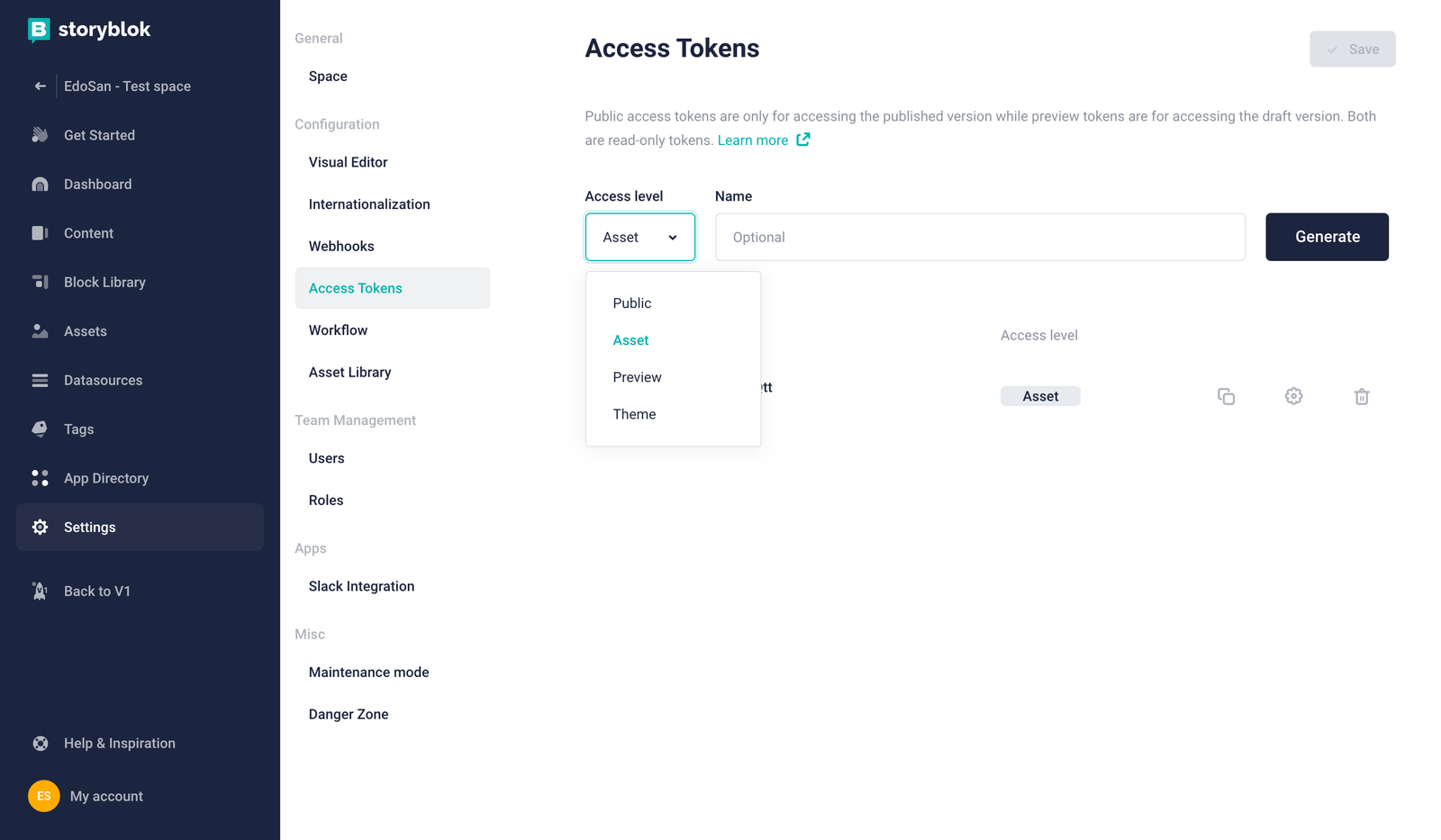This screenshot has width=1441, height=840.
Task: Go to Dashboard label in sidebar
Action: [97, 185]
